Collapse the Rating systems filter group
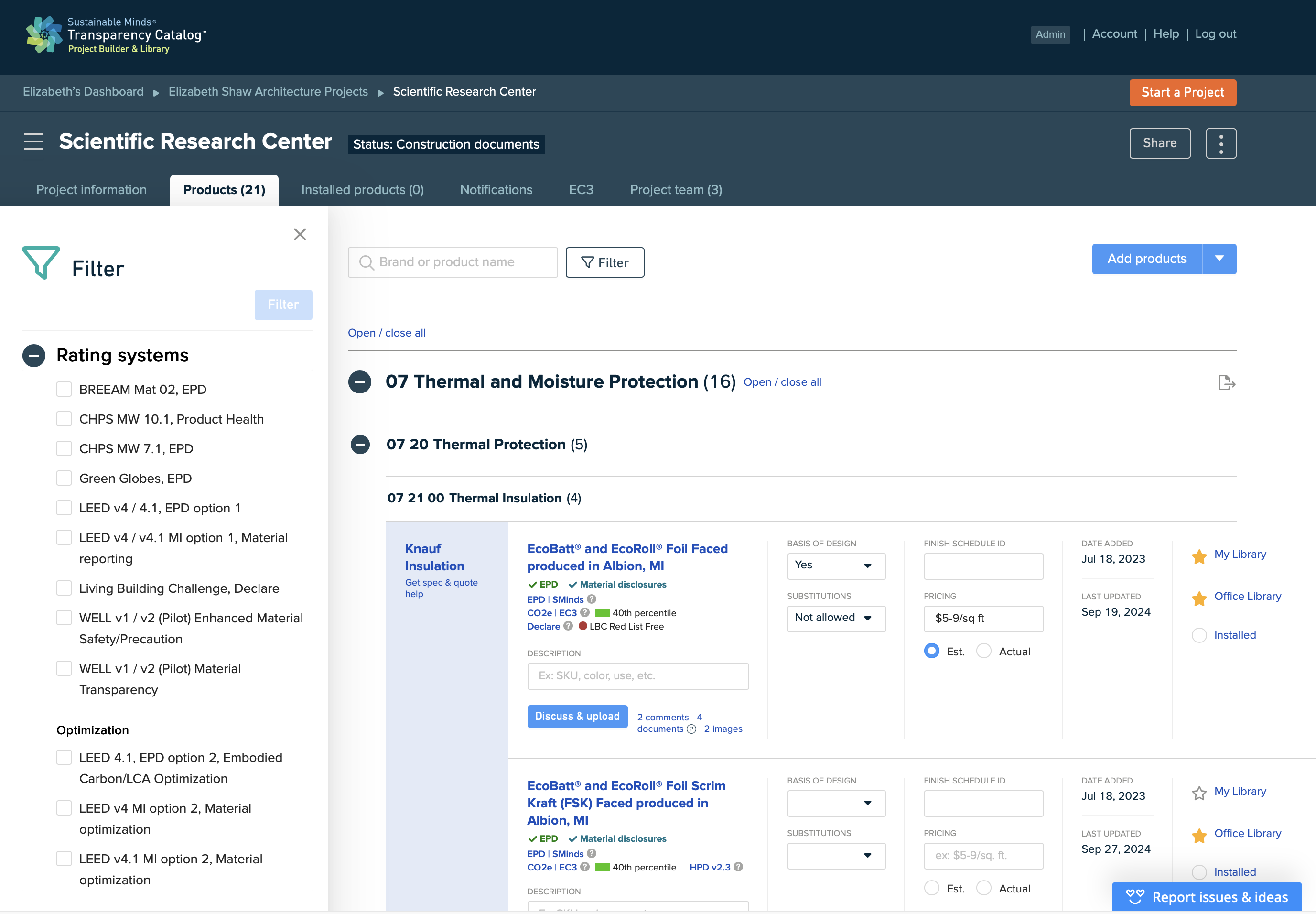 point(34,356)
